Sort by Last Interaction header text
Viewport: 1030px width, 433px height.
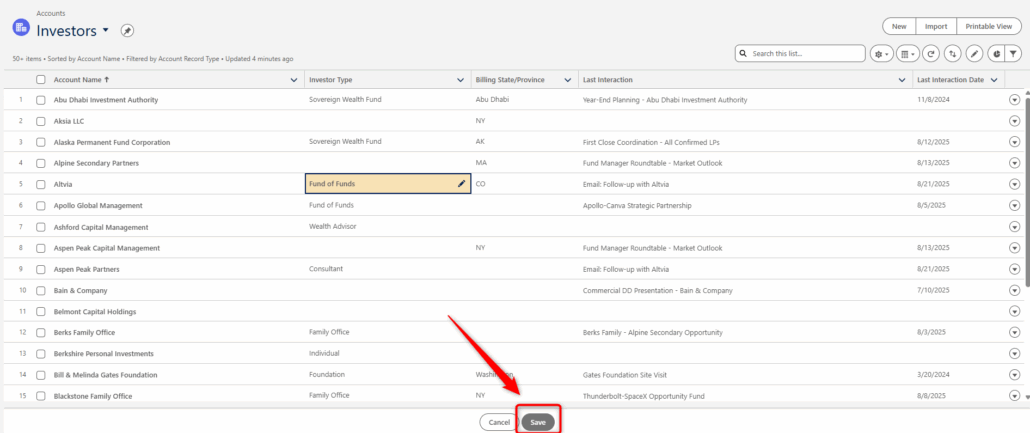coord(608,80)
